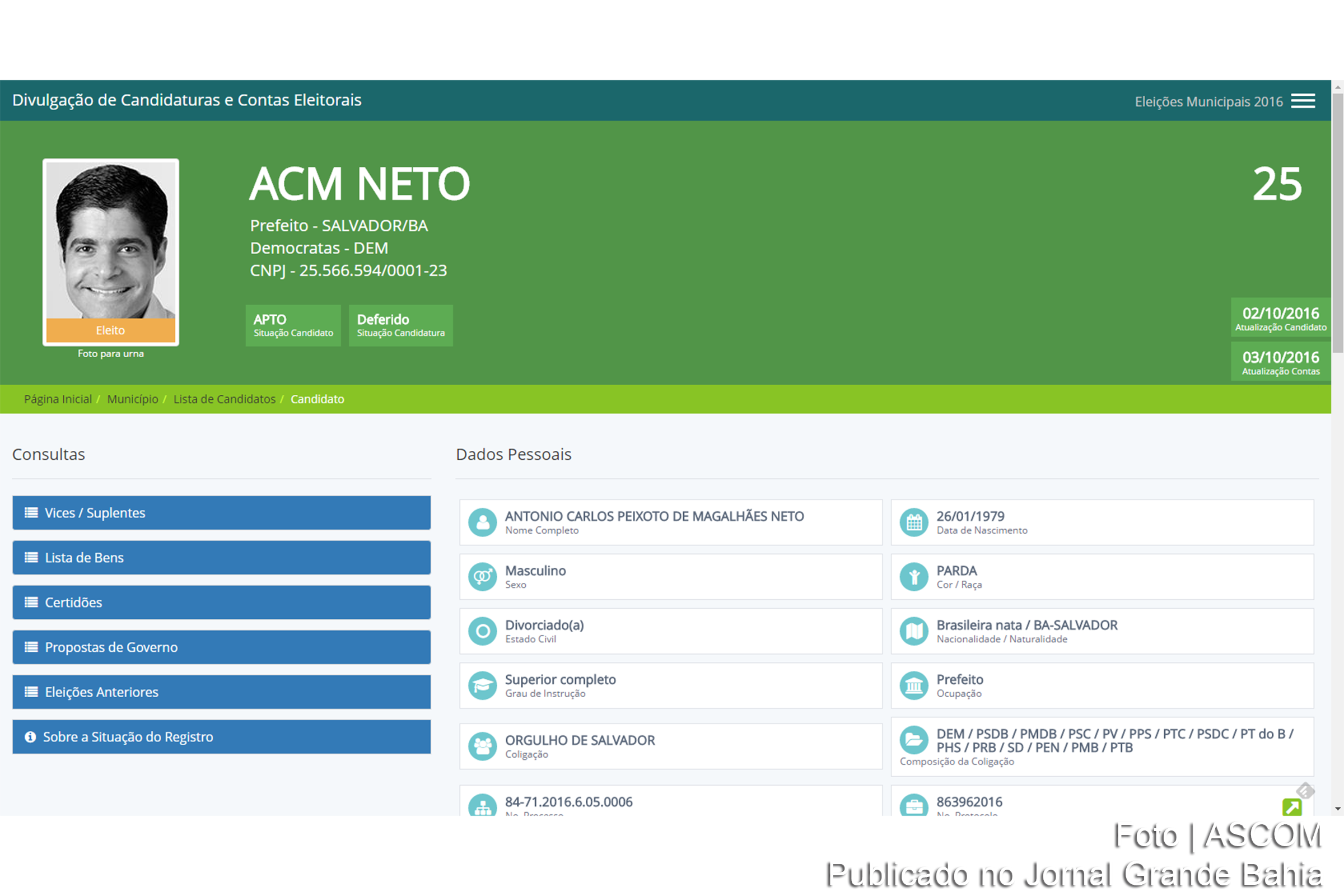Click the Estado Civil circle icon
The image size is (1344, 896).
(x=483, y=632)
